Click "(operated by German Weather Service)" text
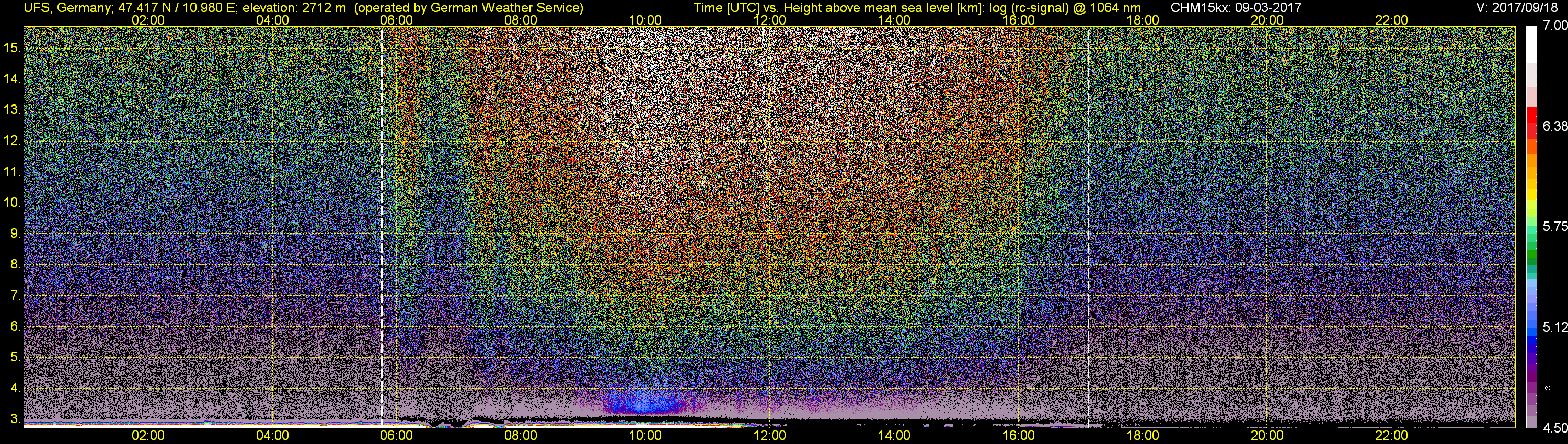Viewport: 1568px width, 444px height. [x=469, y=8]
